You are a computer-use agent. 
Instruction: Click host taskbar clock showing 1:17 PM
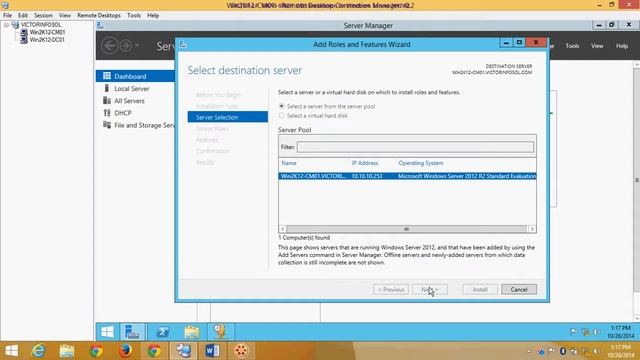(x=620, y=351)
